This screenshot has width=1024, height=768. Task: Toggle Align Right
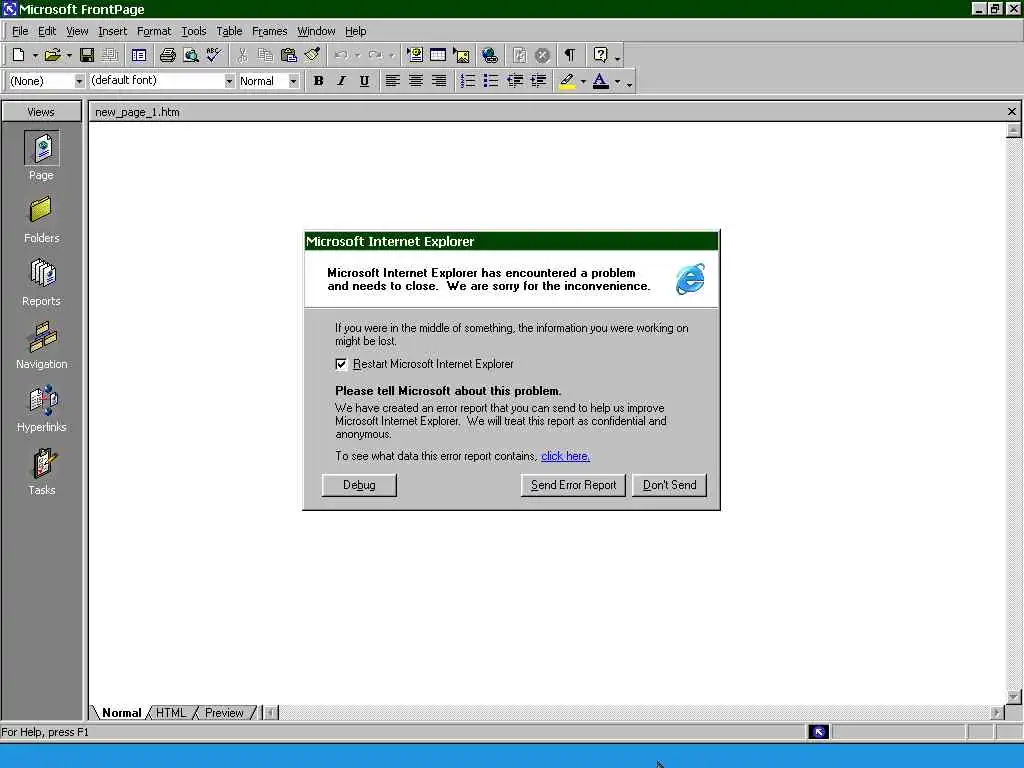[x=439, y=81]
